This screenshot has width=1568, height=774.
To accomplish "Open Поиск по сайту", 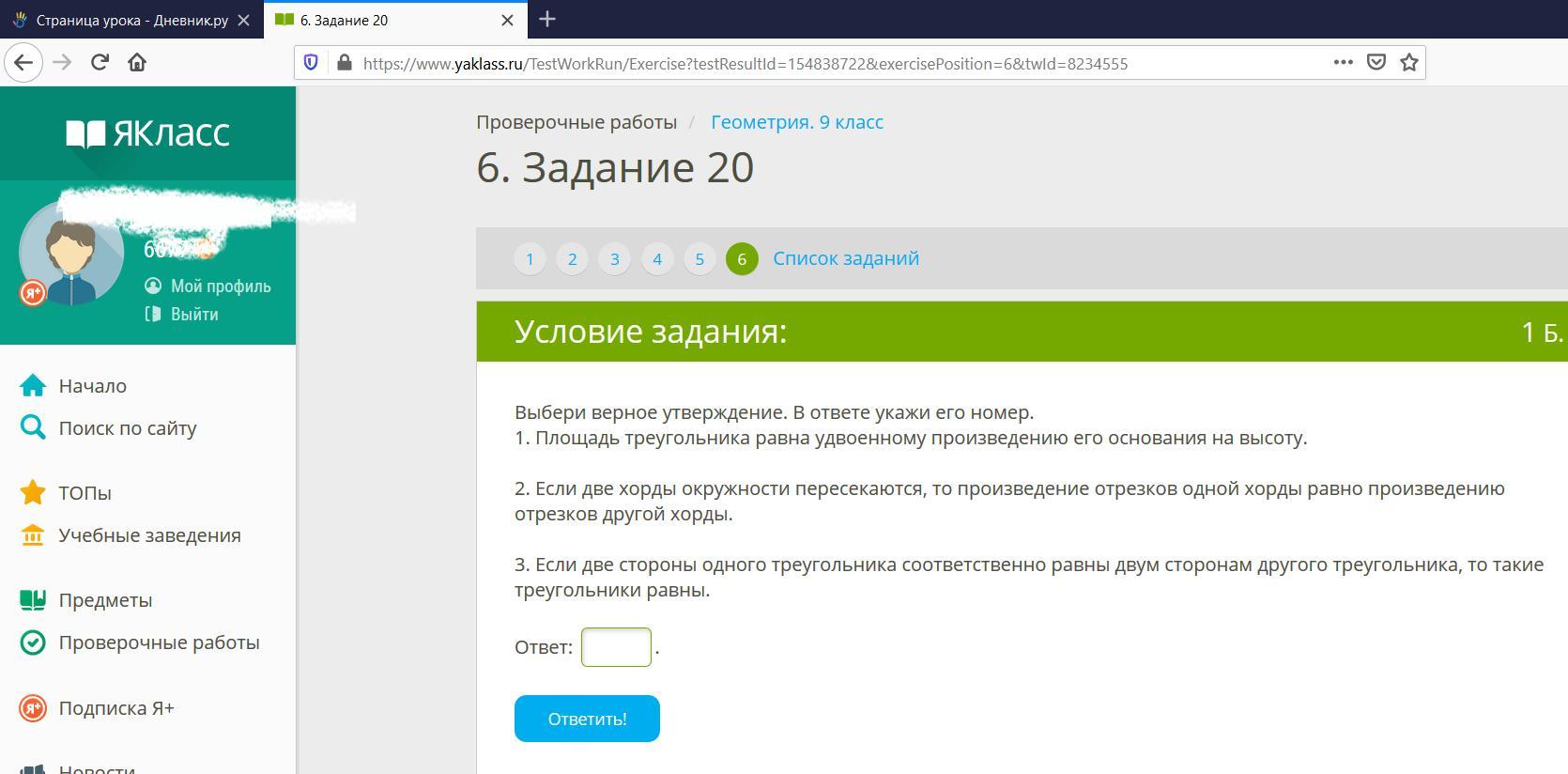I will 128,428.
